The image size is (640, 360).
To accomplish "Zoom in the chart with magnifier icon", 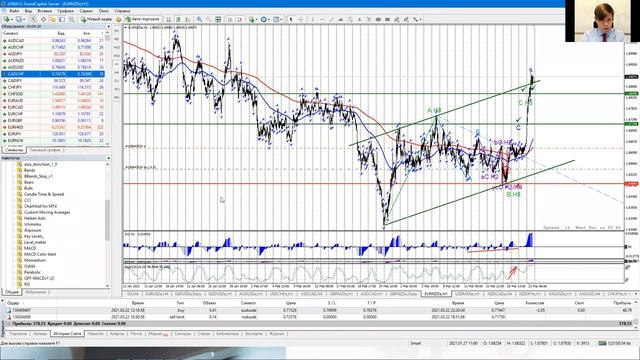I will (199, 19).
